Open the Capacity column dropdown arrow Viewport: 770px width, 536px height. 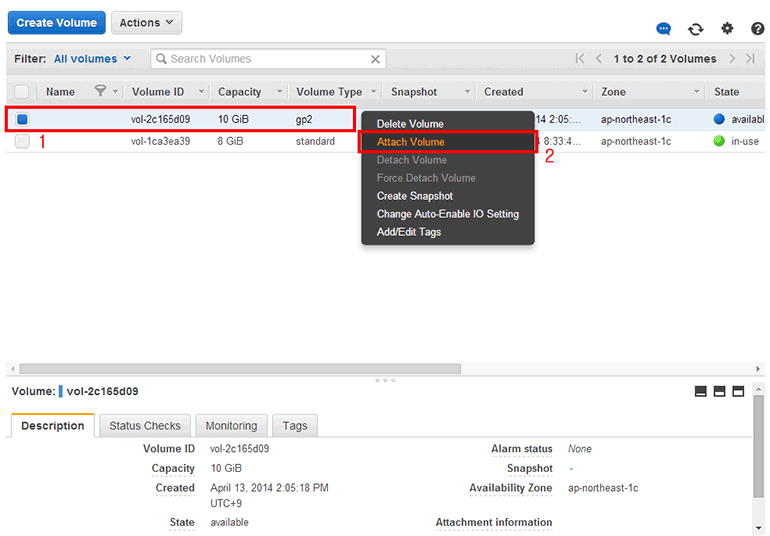pos(279,92)
